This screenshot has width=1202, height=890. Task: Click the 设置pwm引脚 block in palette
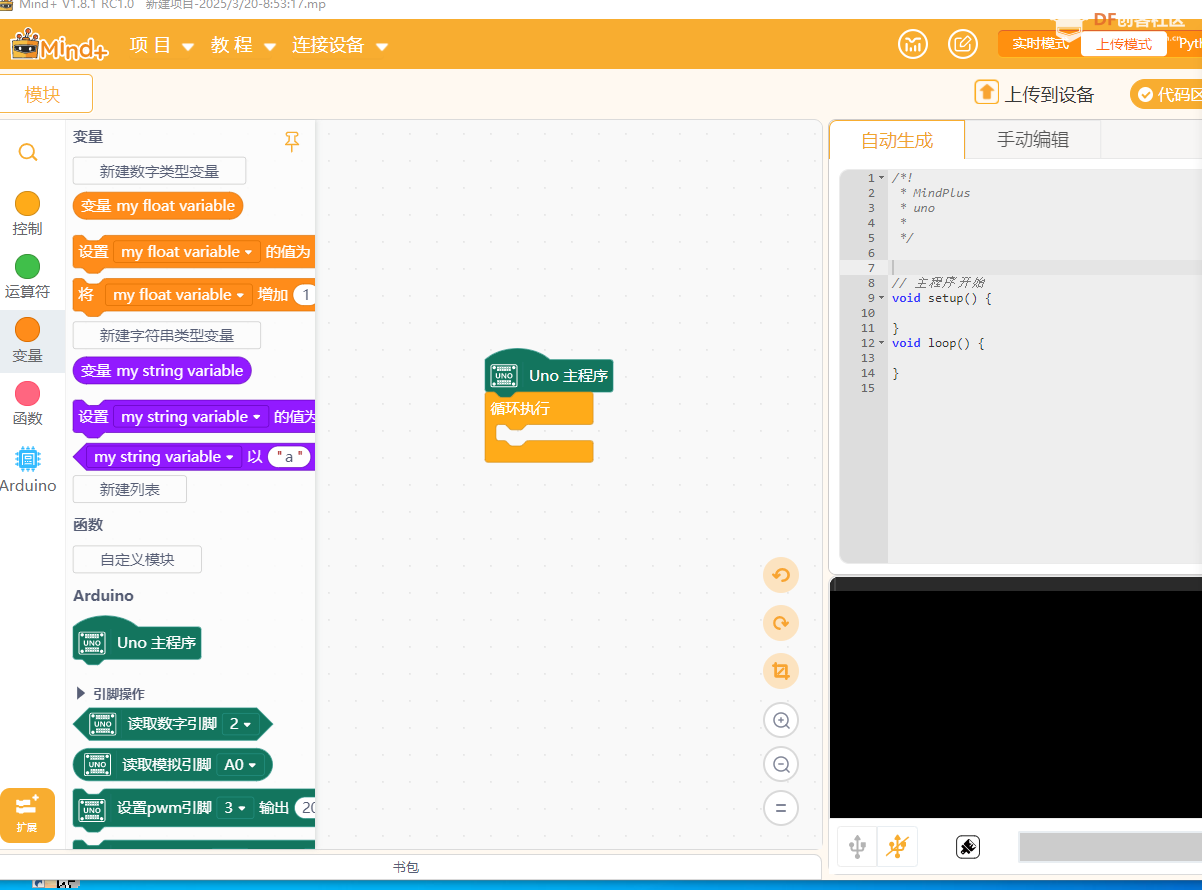[195, 808]
